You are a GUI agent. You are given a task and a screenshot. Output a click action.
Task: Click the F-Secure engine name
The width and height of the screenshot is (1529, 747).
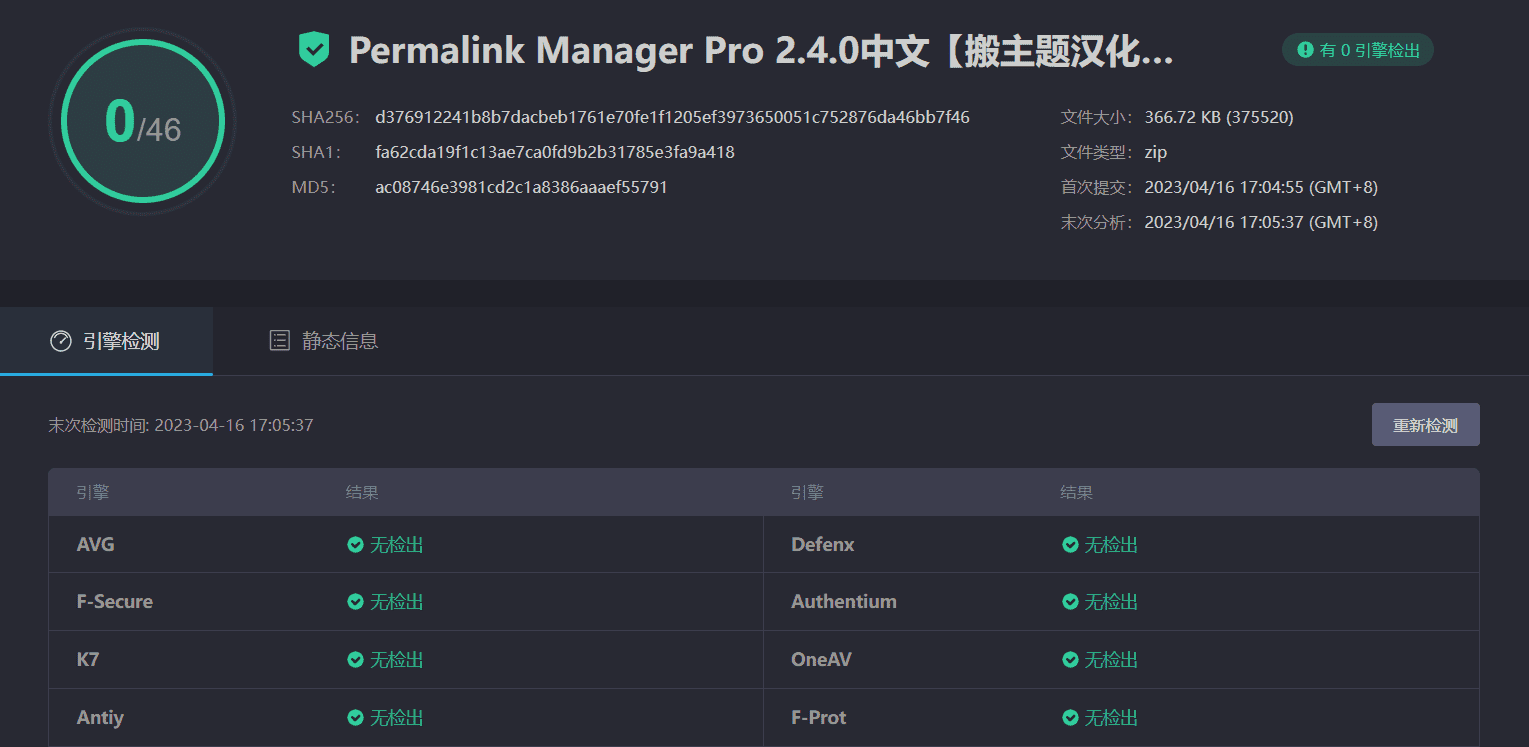coord(115,602)
